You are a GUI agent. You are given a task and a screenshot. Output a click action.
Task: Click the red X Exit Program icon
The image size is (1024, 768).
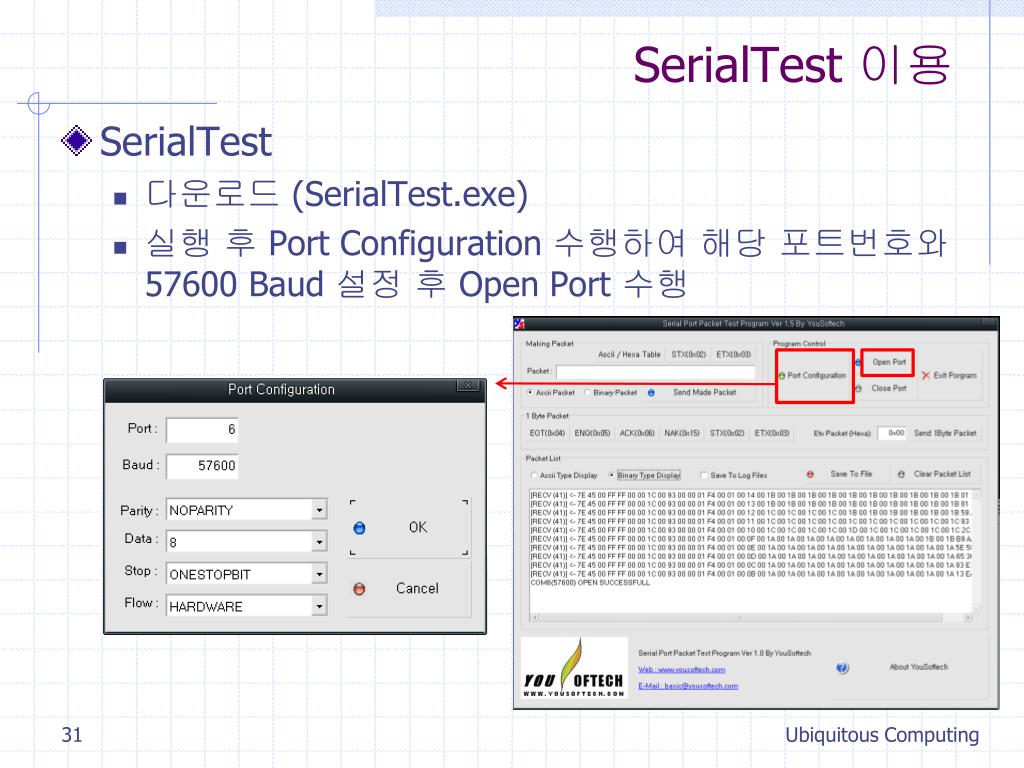pos(925,376)
